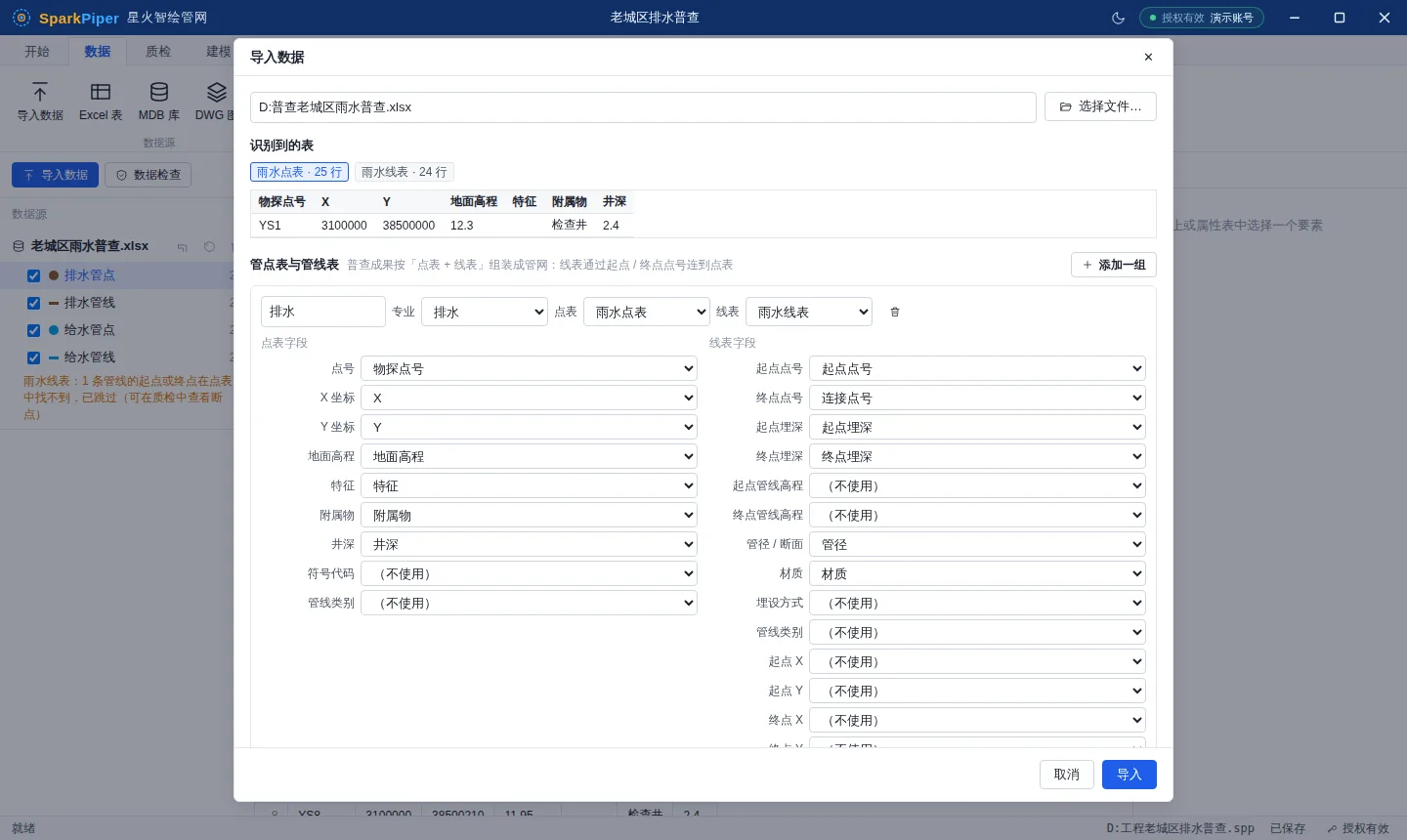
Task: Open the Y 坐标 field dropdown
Action: [x=529, y=427]
